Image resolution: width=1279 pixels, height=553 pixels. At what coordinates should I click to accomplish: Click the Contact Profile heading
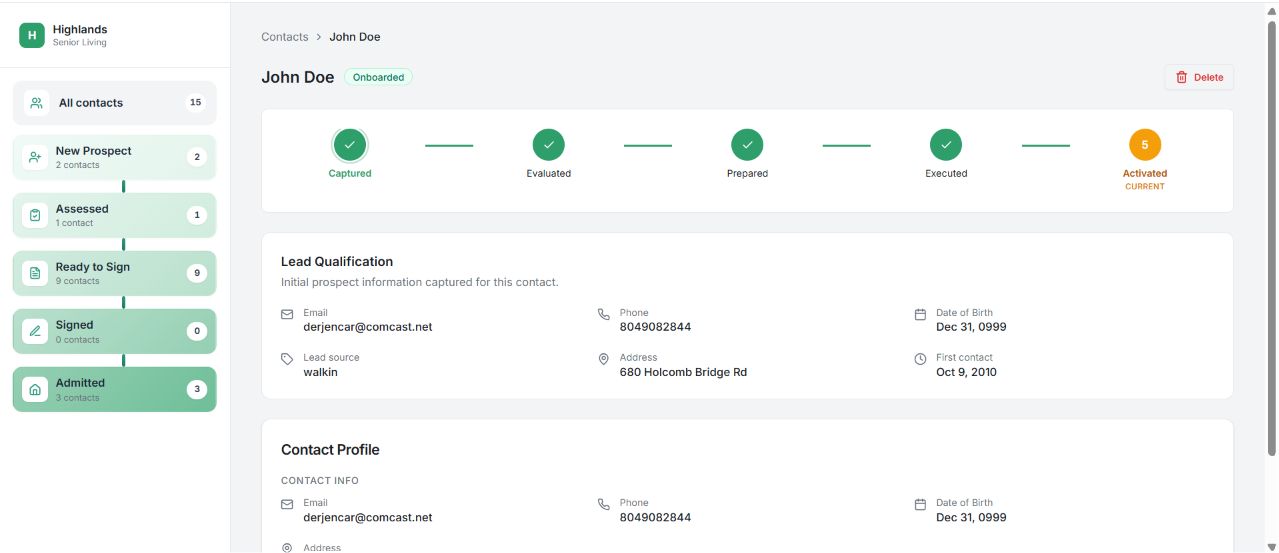tap(330, 450)
